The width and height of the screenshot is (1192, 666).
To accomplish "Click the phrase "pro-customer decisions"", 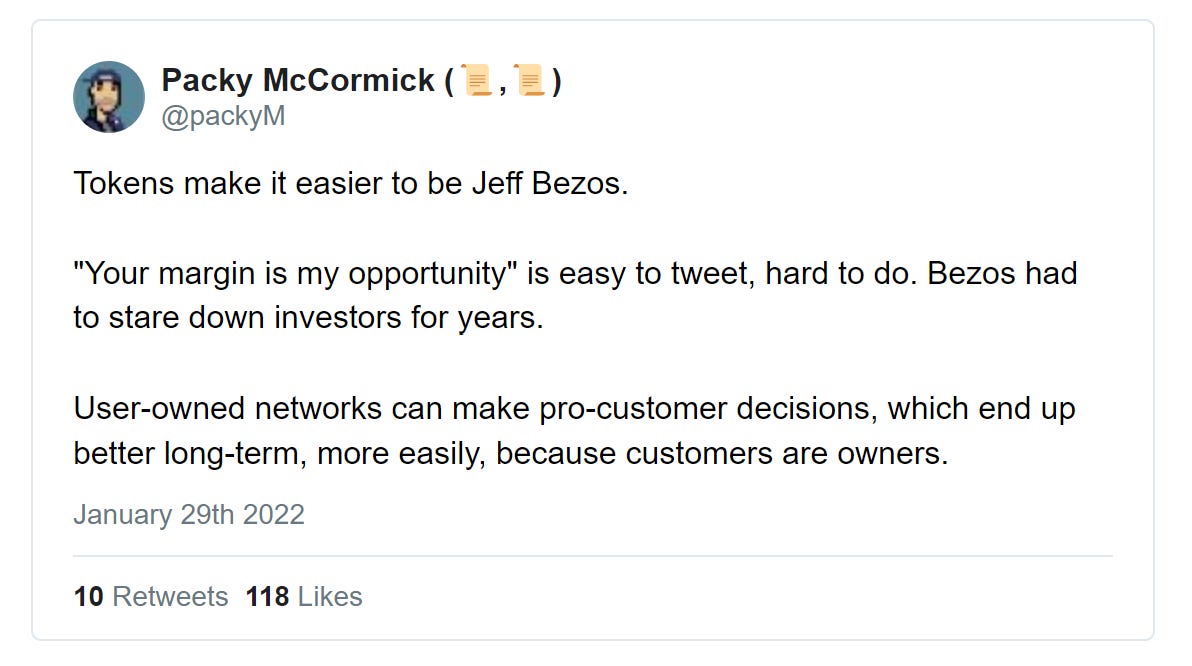I will click(x=705, y=409).
